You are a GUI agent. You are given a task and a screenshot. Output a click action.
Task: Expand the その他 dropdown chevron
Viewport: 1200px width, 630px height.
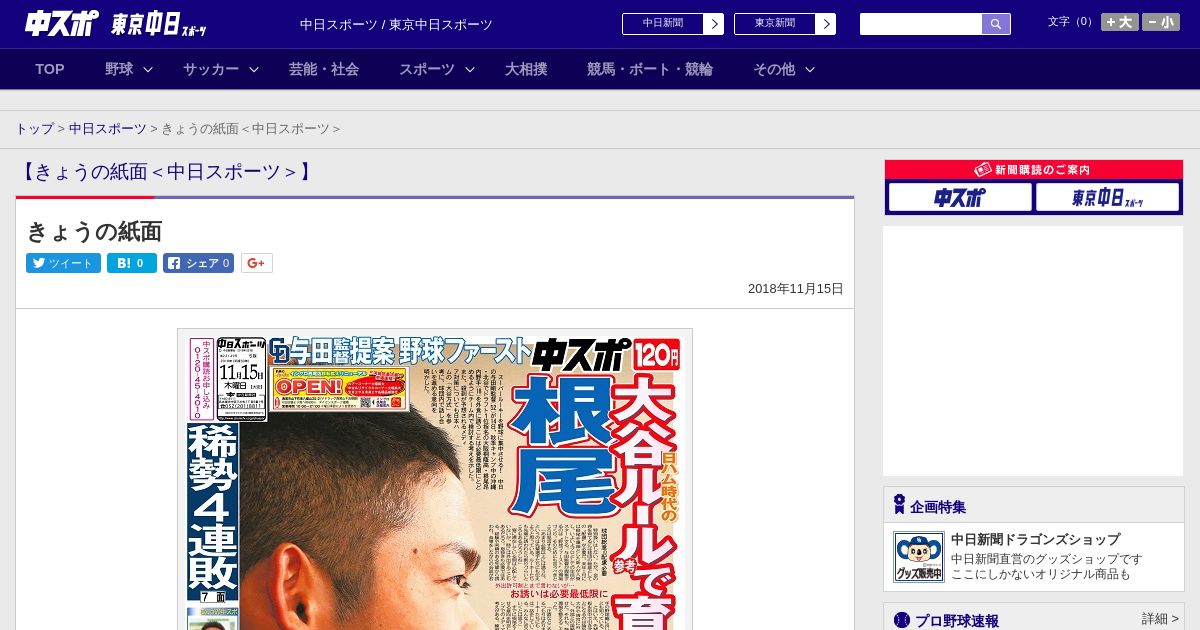point(810,69)
